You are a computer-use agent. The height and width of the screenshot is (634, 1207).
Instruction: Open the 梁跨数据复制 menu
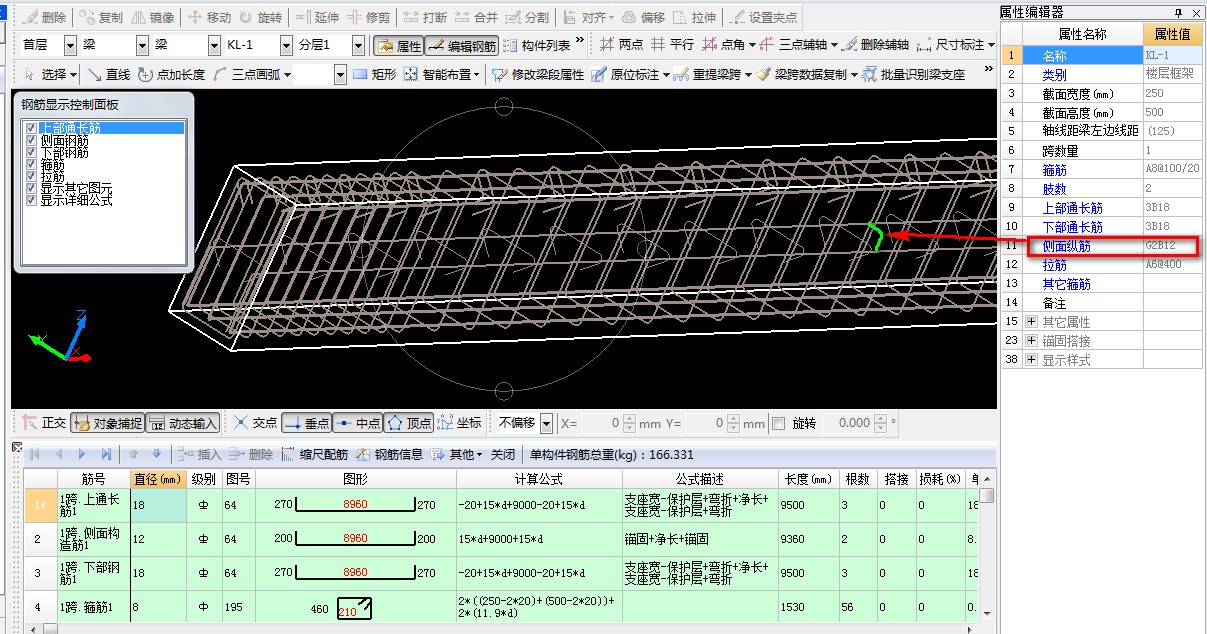[x=808, y=74]
